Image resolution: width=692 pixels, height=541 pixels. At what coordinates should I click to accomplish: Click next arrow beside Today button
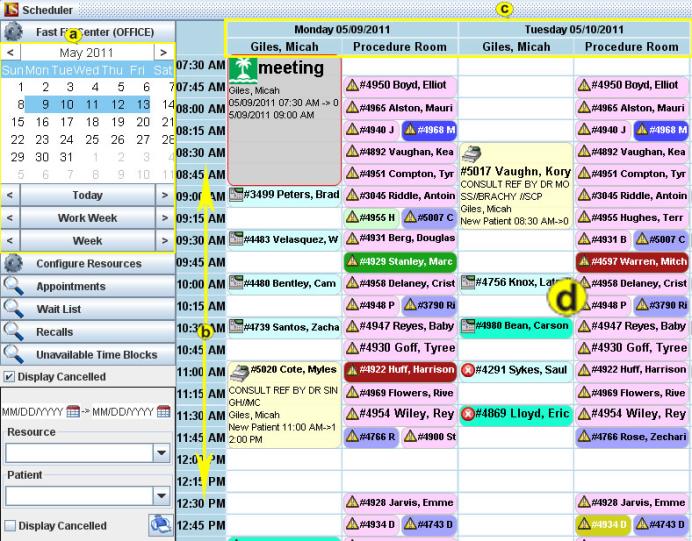click(x=165, y=195)
